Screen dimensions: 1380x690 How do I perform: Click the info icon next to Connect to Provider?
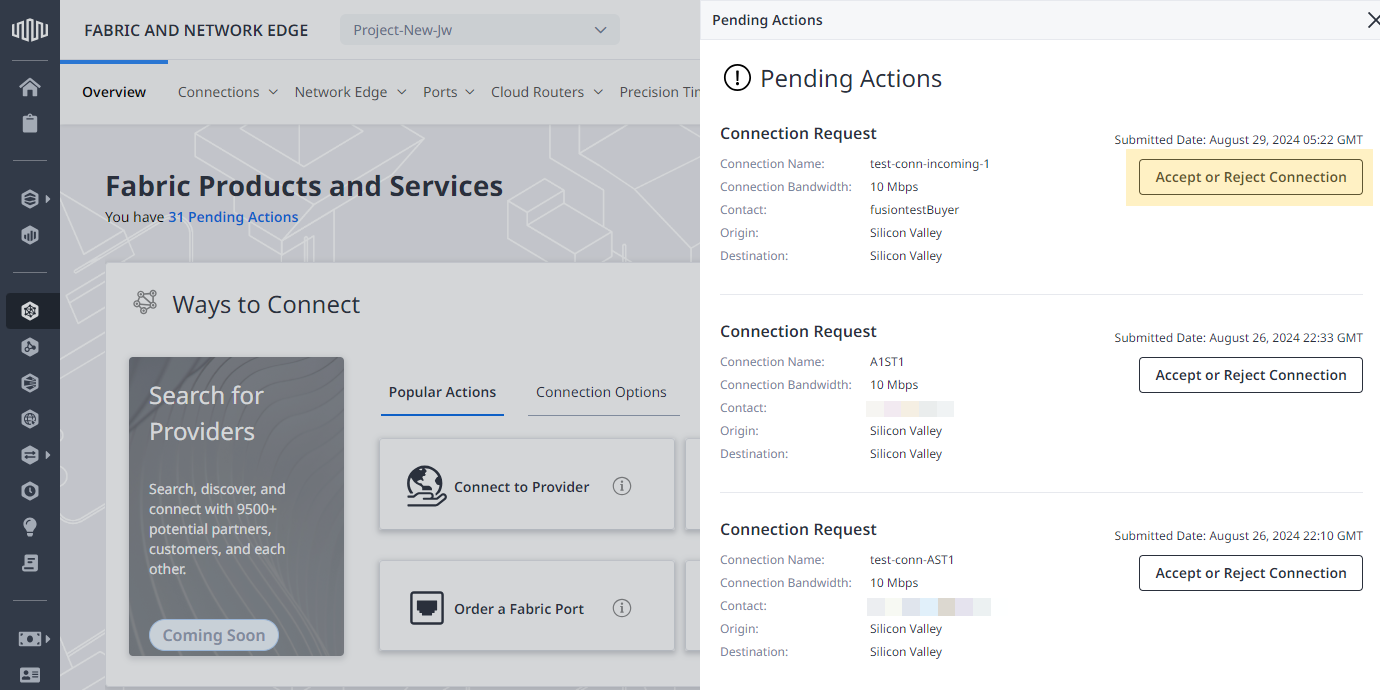pyautogui.click(x=622, y=486)
